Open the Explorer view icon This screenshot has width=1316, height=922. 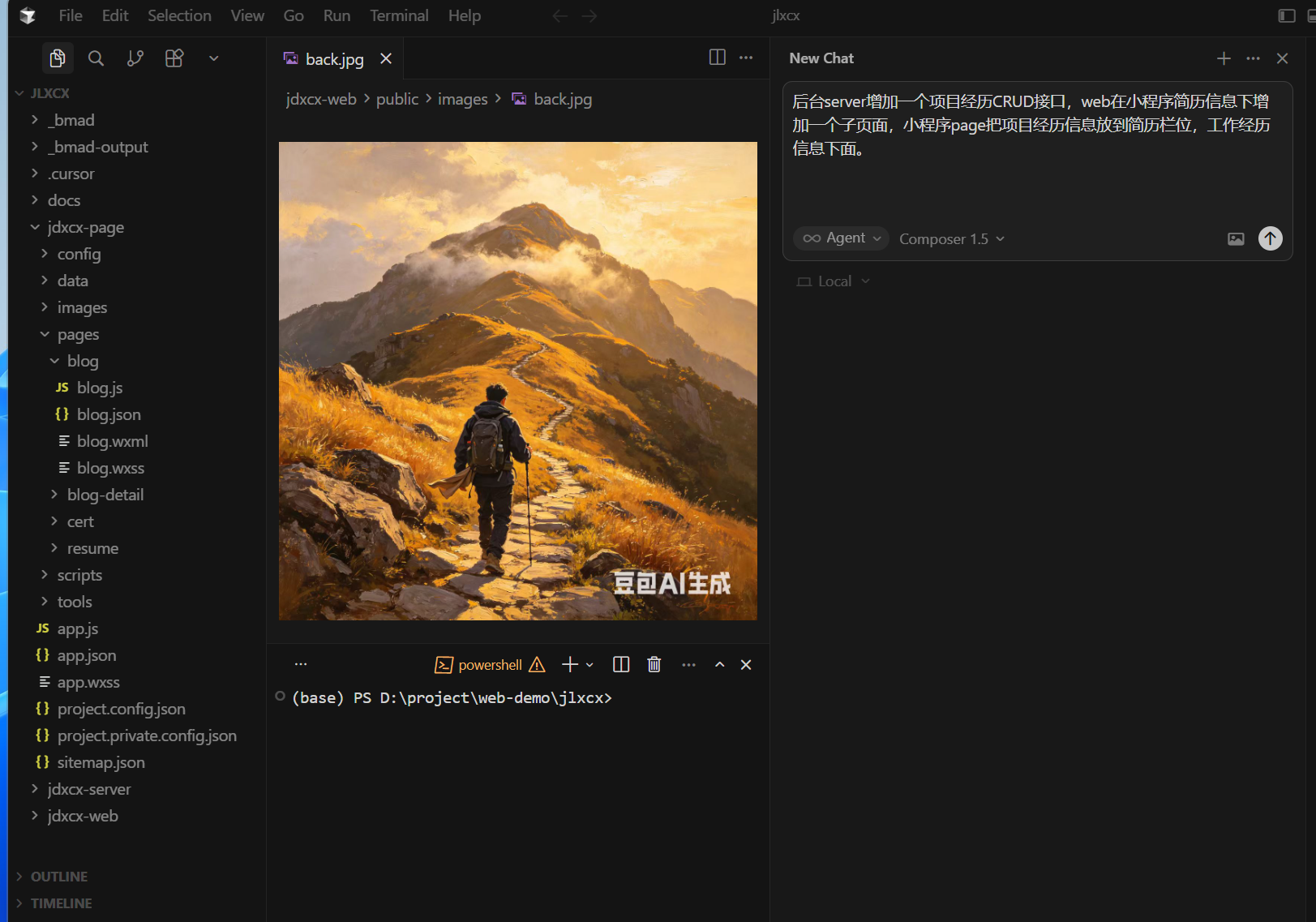[x=58, y=58]
